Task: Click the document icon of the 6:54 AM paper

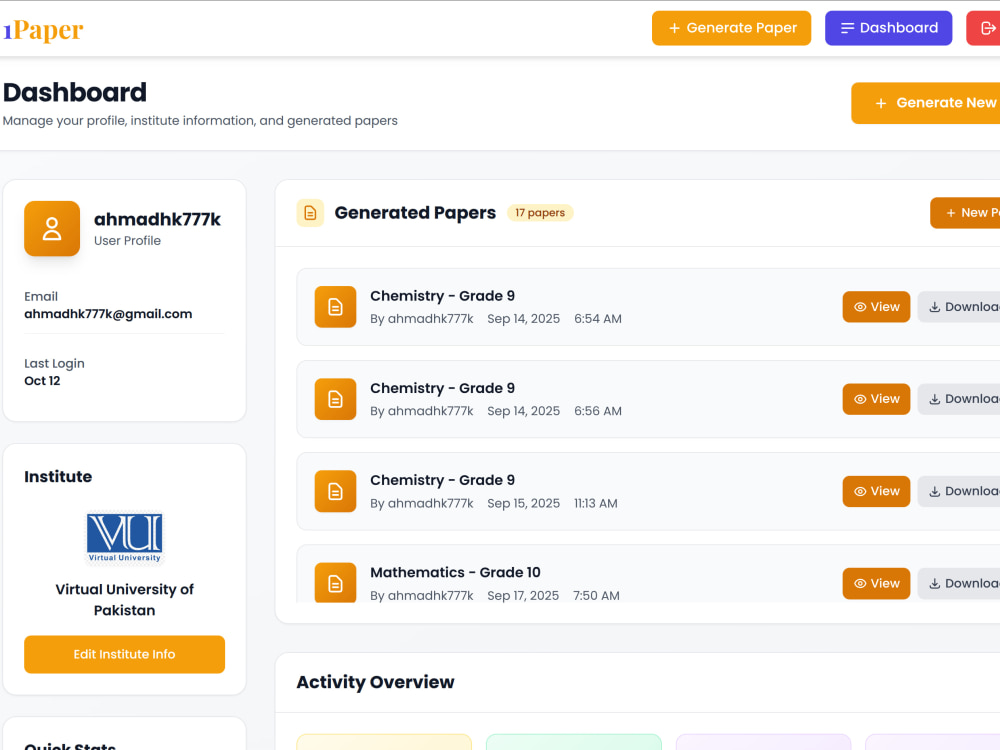Action: coord(335,307)
